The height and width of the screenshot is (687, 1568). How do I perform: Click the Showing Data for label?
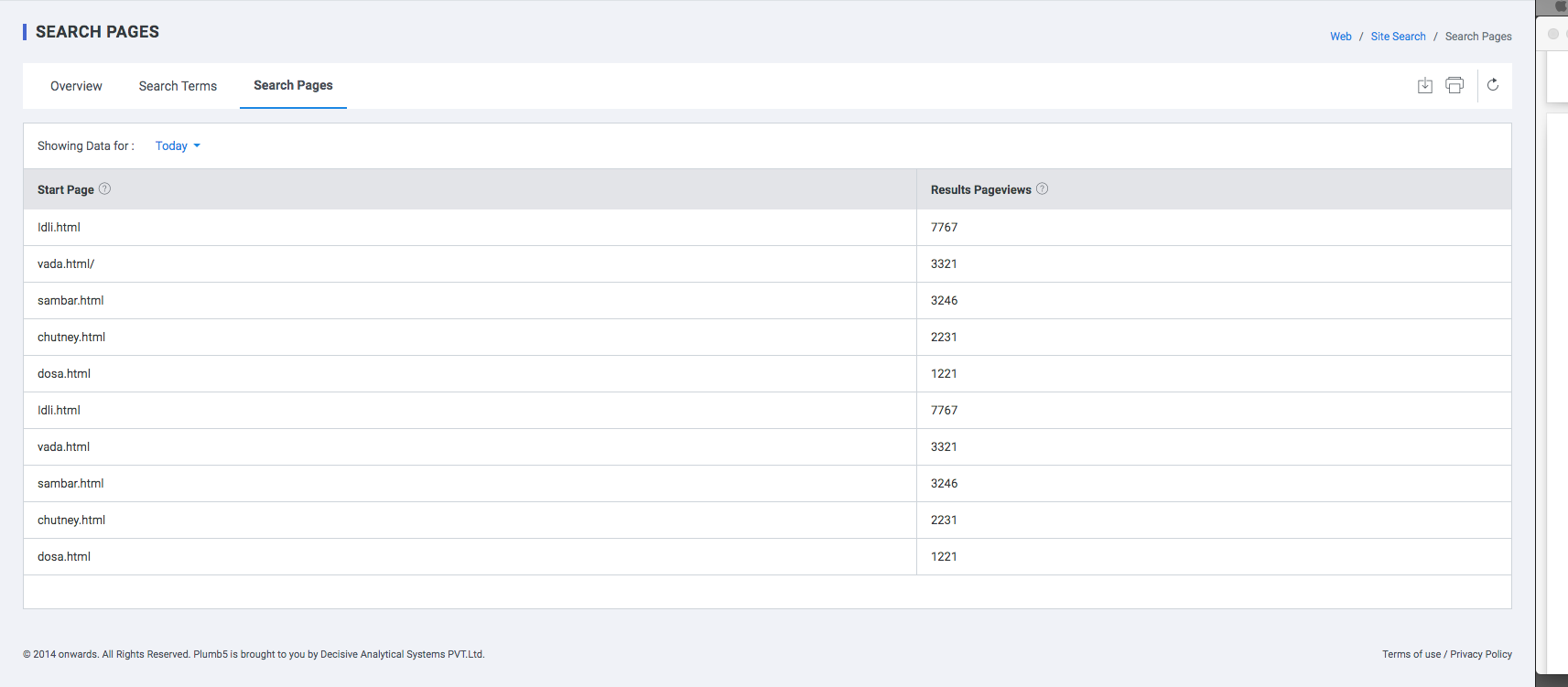85,145
